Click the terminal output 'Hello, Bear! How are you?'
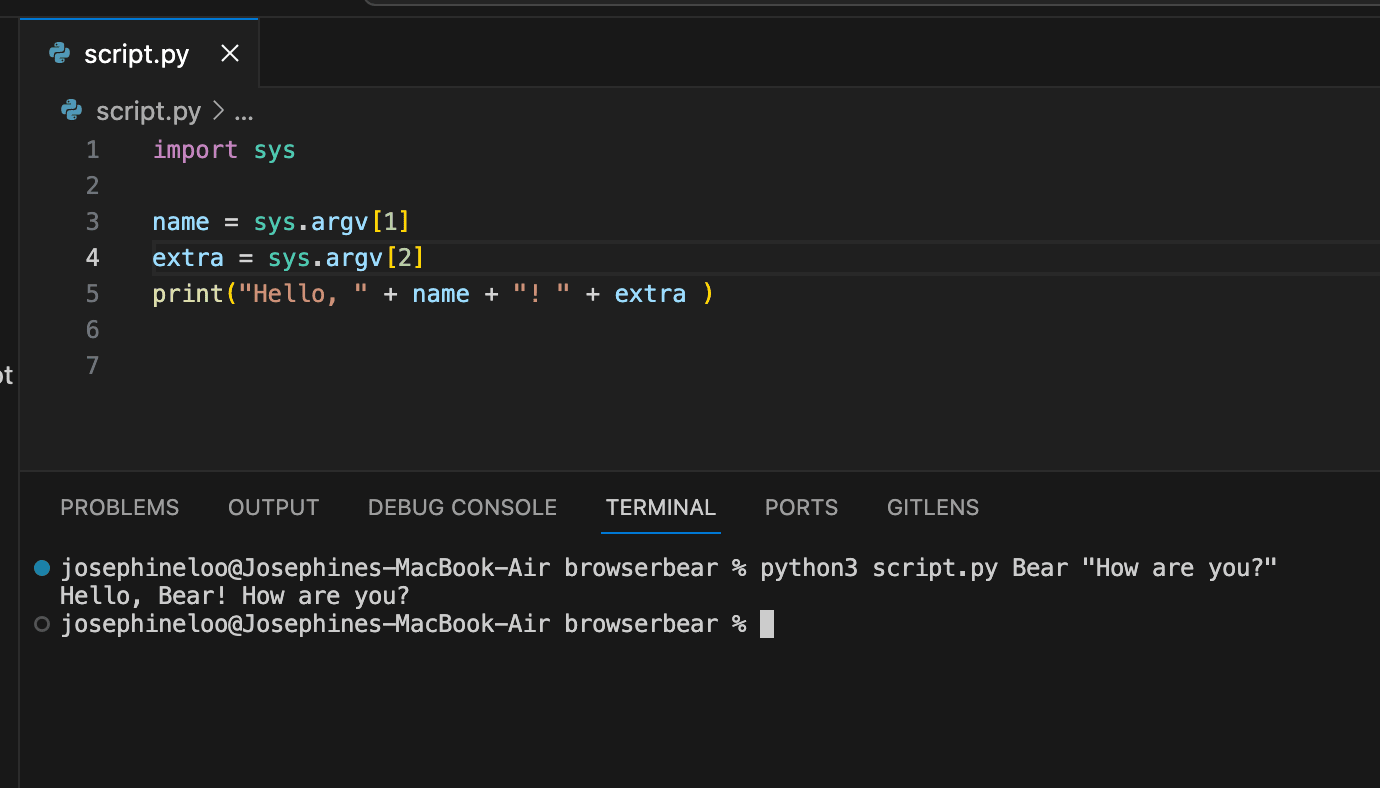 point(235,596)
